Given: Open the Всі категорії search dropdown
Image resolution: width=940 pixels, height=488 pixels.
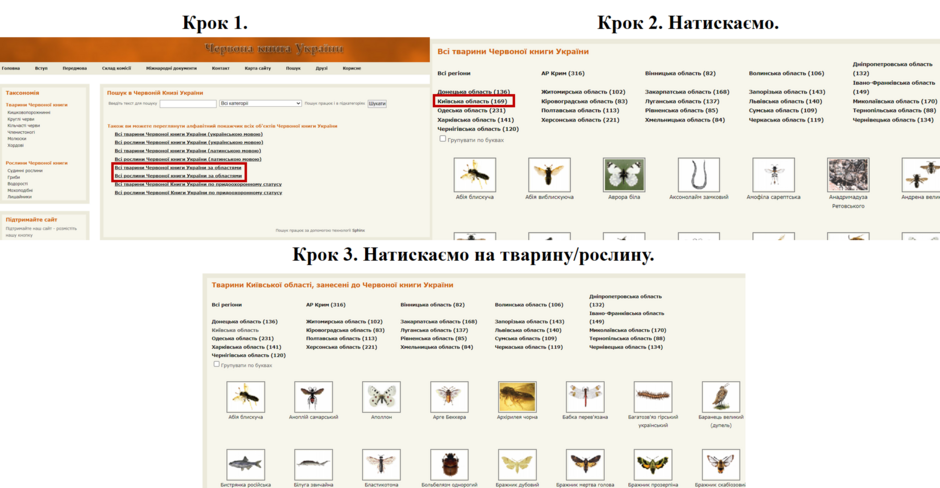Looking at the screenshot, I should click(260, 104).
